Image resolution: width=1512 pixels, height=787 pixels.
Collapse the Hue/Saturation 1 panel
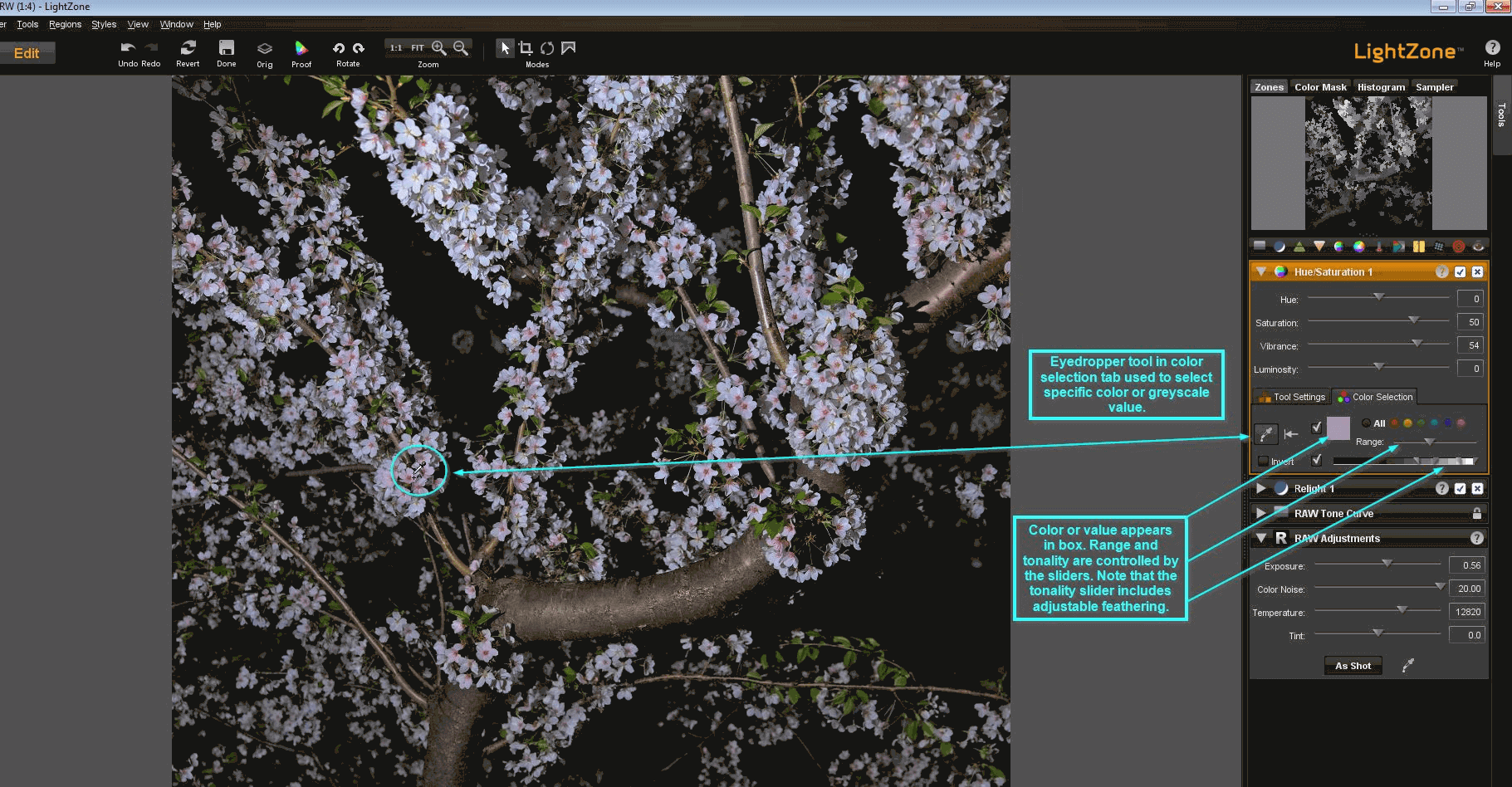pos(1261,271)
